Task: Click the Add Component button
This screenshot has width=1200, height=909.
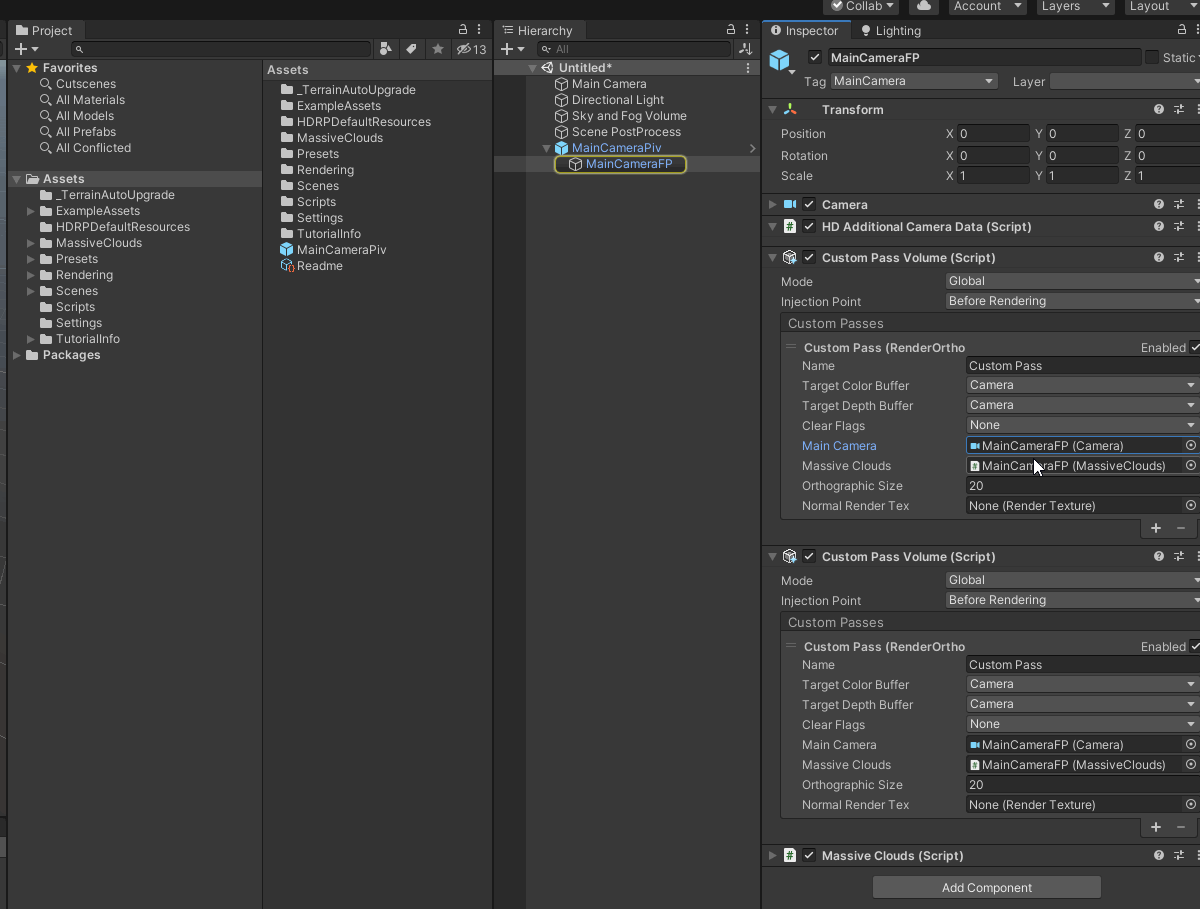Action: tap(986, 887)
